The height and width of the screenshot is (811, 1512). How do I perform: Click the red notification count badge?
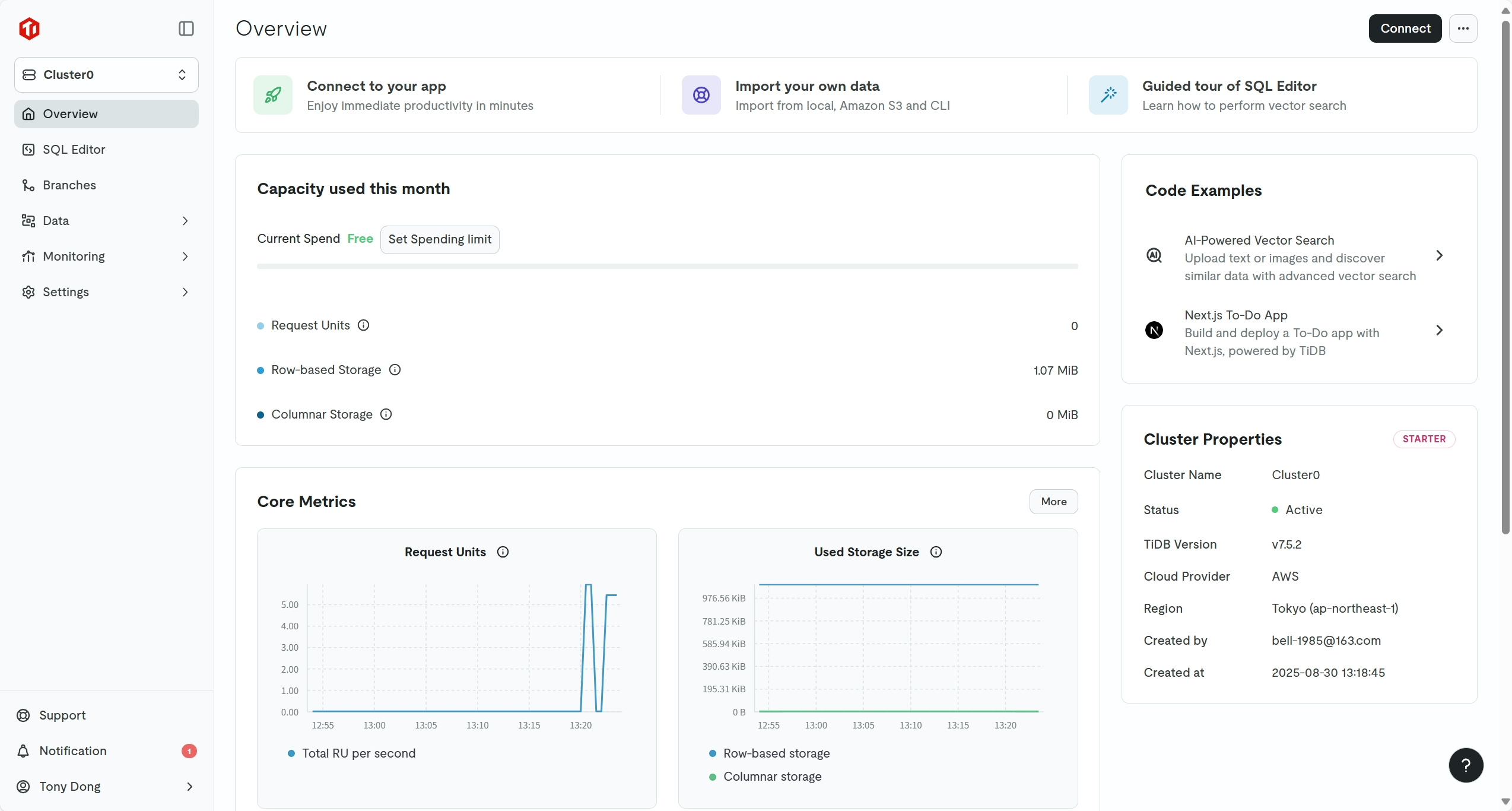click(x=189, y=751)
